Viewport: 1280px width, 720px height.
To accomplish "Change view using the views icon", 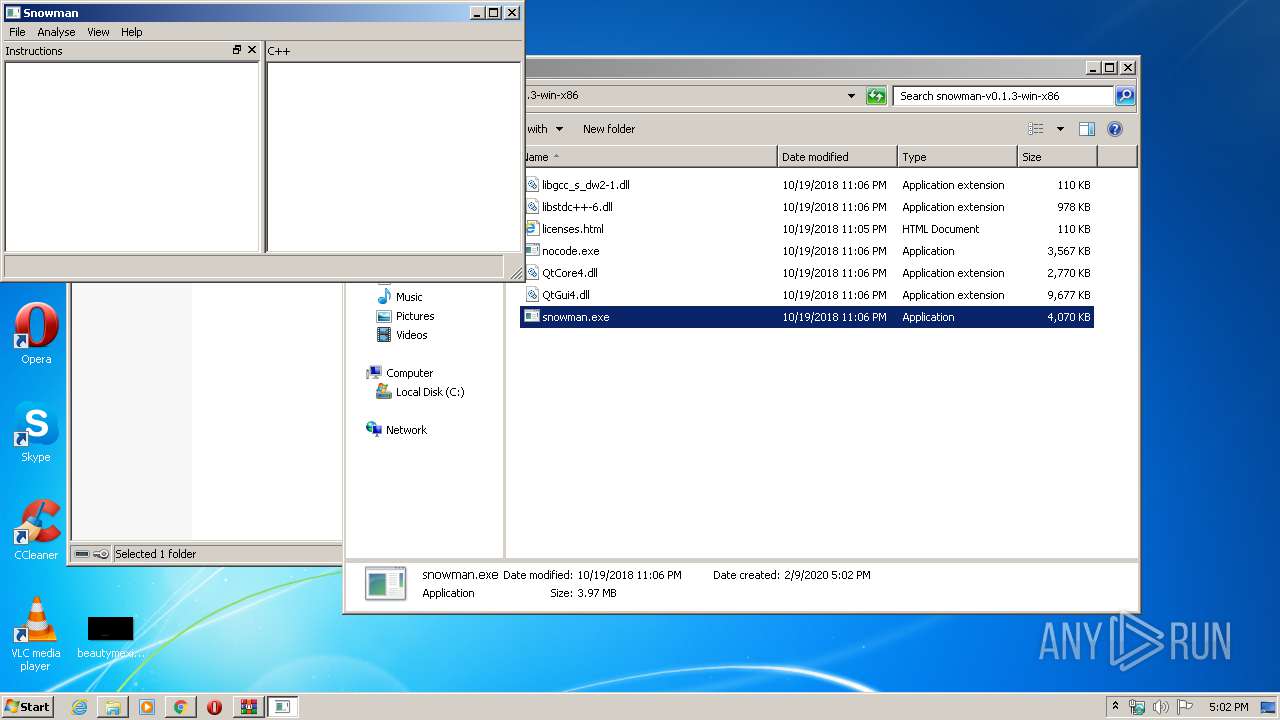I will pyautogui.click(x=1036, y=129).
